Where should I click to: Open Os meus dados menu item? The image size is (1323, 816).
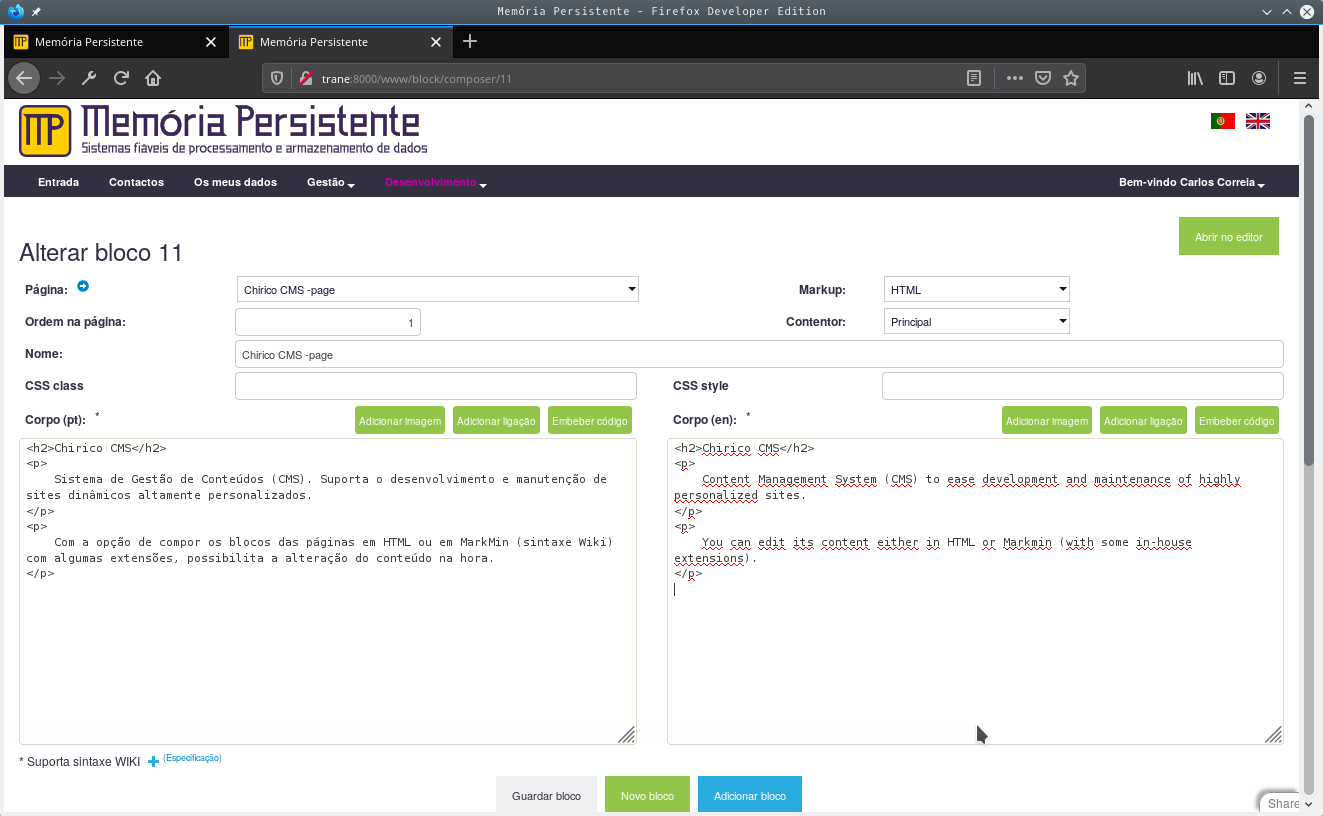(235, 182)
